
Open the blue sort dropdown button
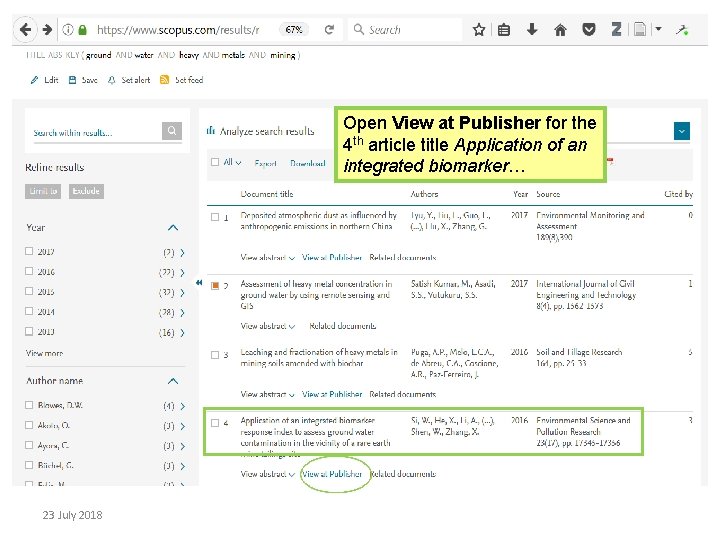point(682,131)
